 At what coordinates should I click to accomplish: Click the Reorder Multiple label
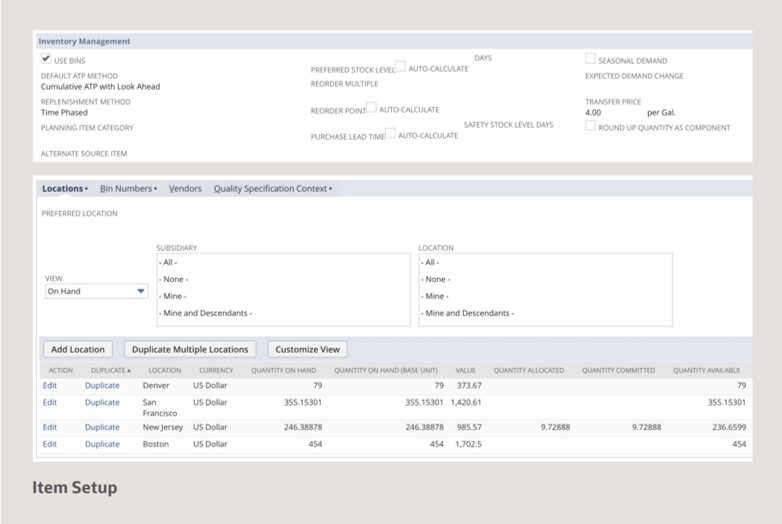pyautogui.click(x=344, y=84)
